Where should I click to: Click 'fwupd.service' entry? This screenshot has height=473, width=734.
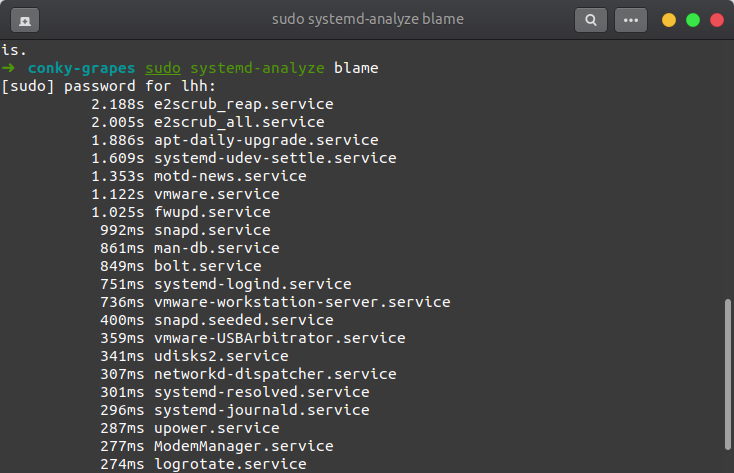(212, 212)
